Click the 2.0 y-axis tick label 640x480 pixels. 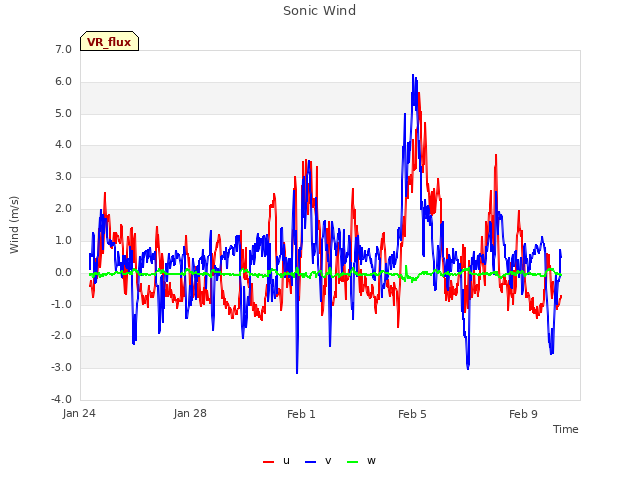(63, 209)
